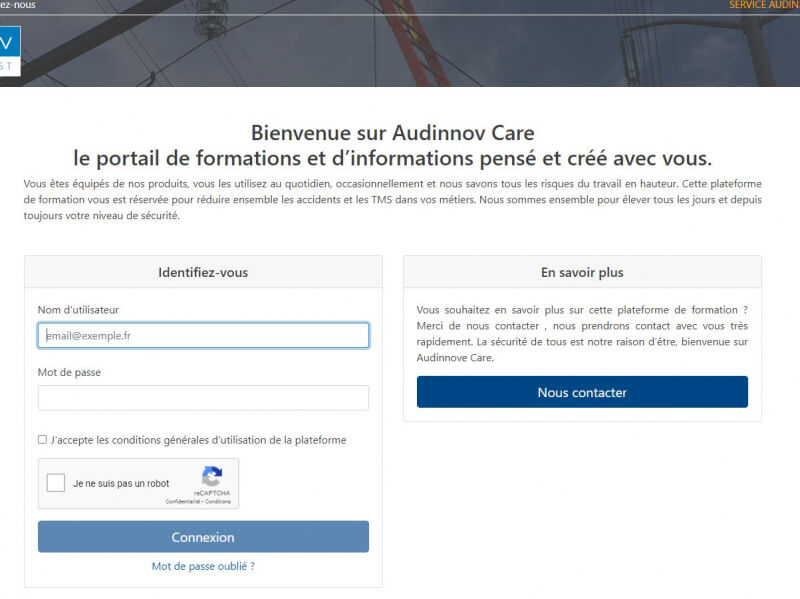Open the 'Mot de passe oublié ?' link
800x599 pixels.
[x=203, y=566]
